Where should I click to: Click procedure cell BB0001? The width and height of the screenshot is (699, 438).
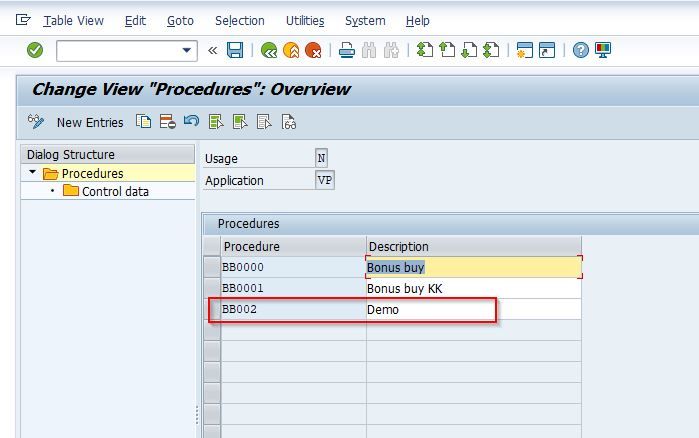coord(293,288)
